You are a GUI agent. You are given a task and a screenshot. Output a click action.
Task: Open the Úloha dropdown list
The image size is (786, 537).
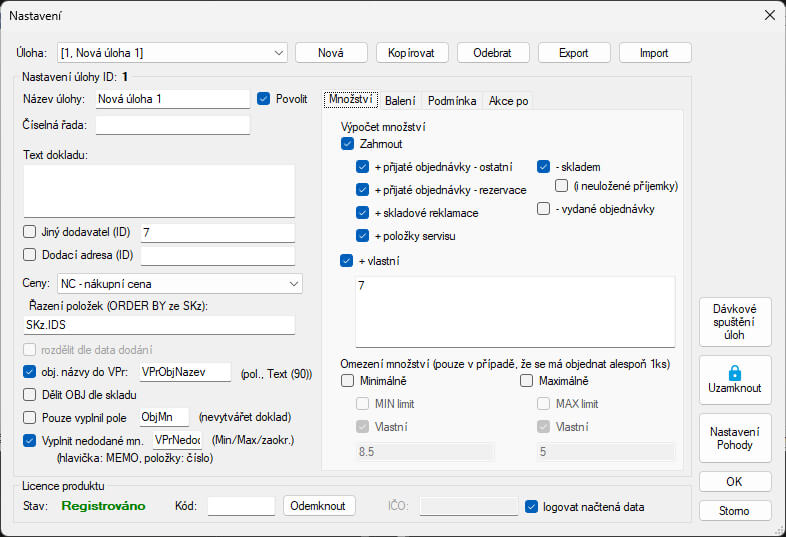tap(278, 52)
